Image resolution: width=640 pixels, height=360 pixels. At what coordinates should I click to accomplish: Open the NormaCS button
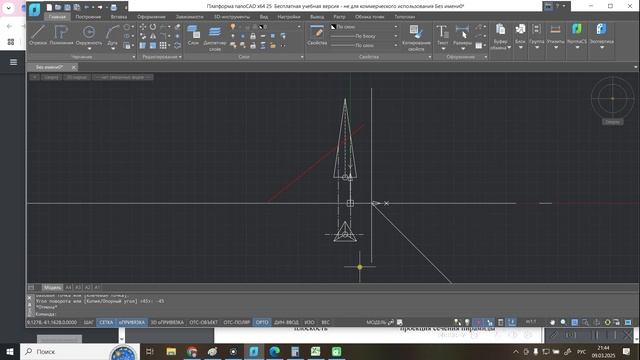[577, 36]
